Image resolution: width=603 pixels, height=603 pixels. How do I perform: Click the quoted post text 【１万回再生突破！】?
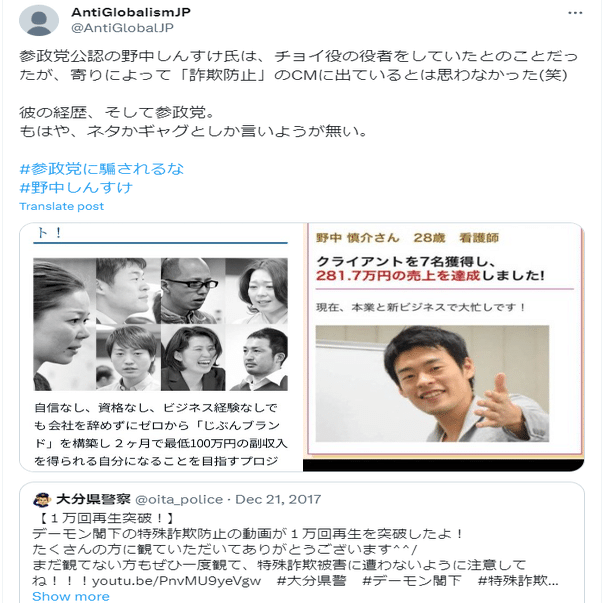(106, 518)
